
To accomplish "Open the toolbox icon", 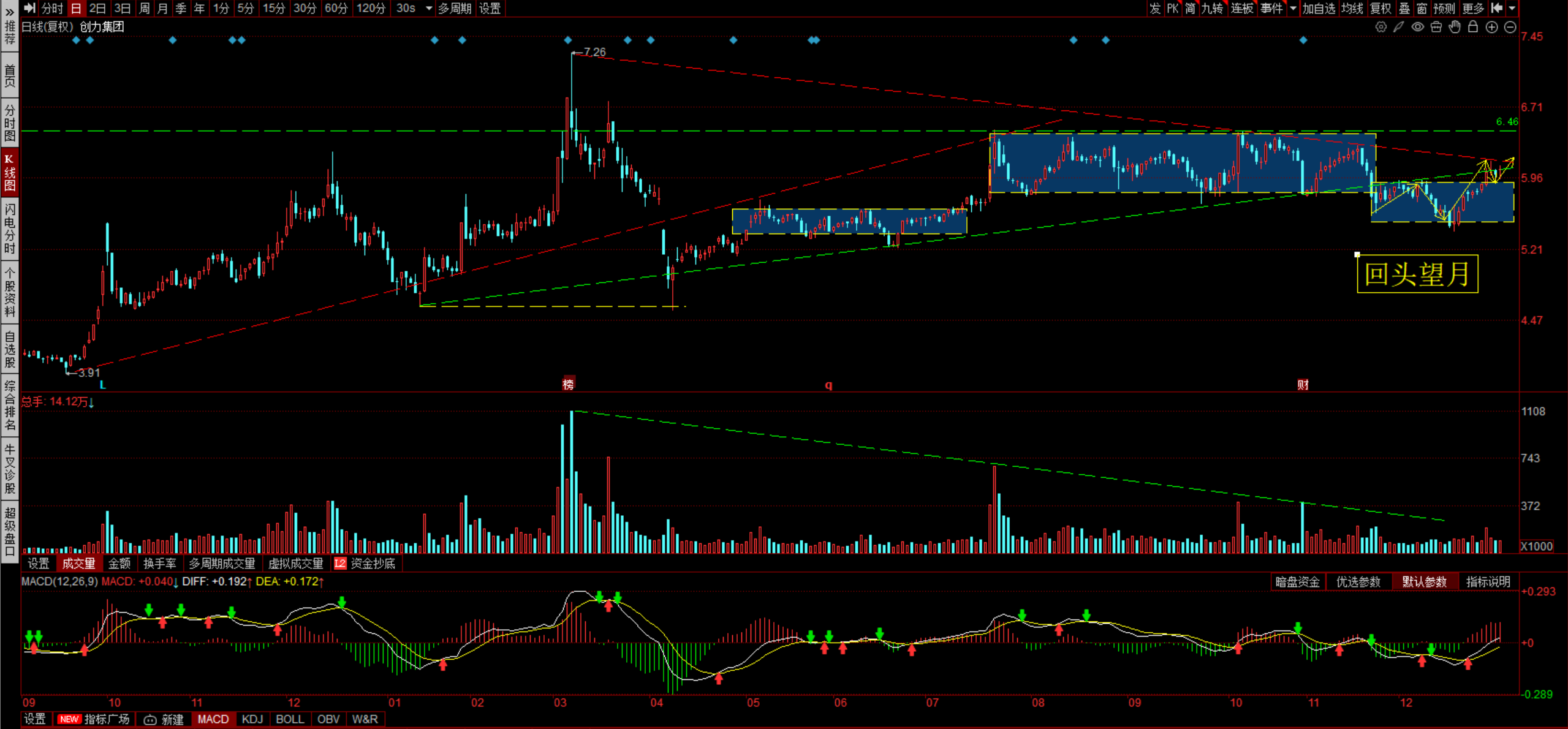I will pyautogui.click(x=1436, y=27).
